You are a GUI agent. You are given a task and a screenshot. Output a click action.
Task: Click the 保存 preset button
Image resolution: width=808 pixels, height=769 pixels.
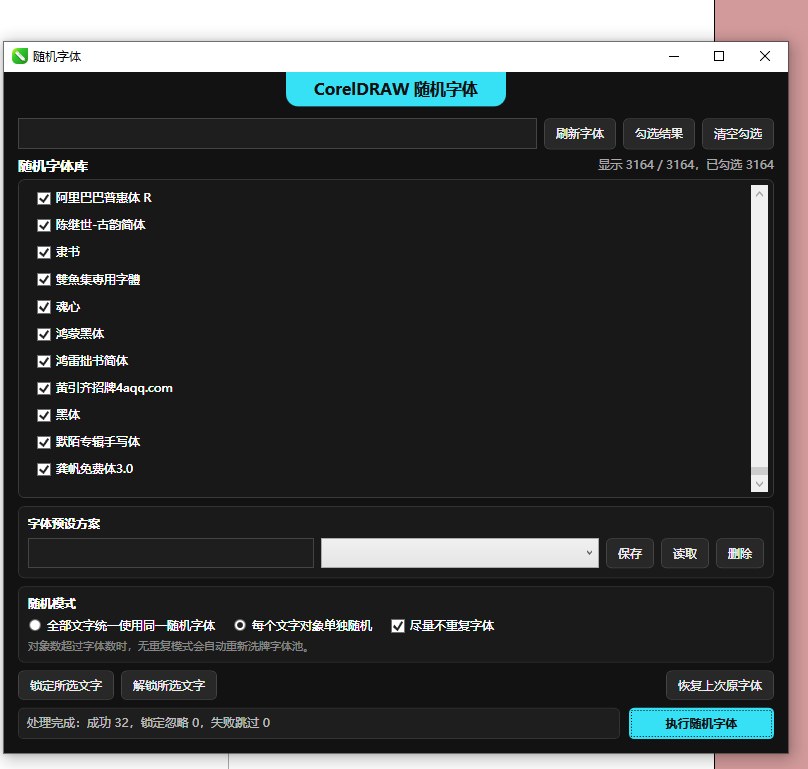pyautogui.click(x=630, y=554)
